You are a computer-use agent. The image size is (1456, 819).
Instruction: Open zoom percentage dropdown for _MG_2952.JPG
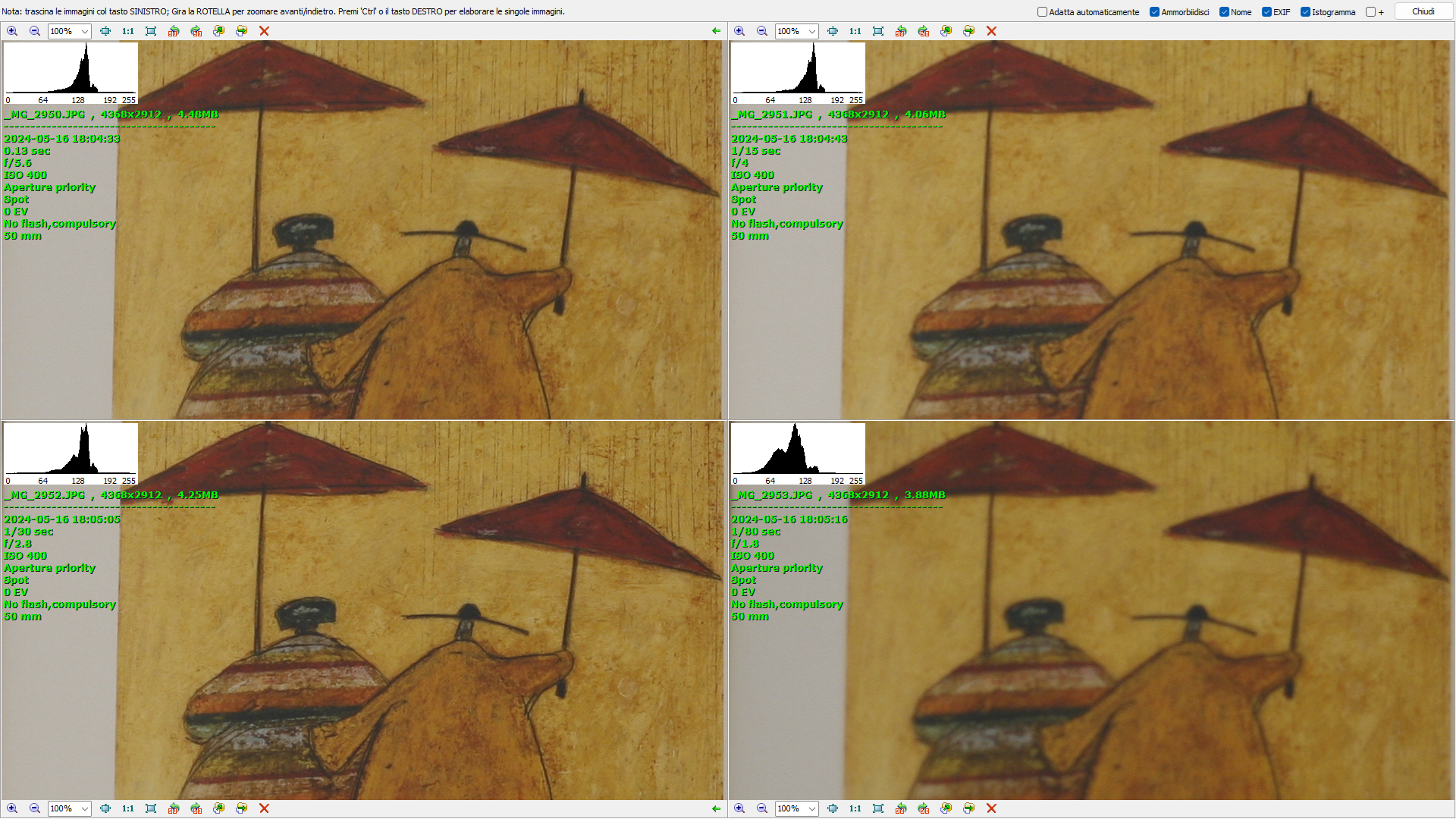pos(84,808)
